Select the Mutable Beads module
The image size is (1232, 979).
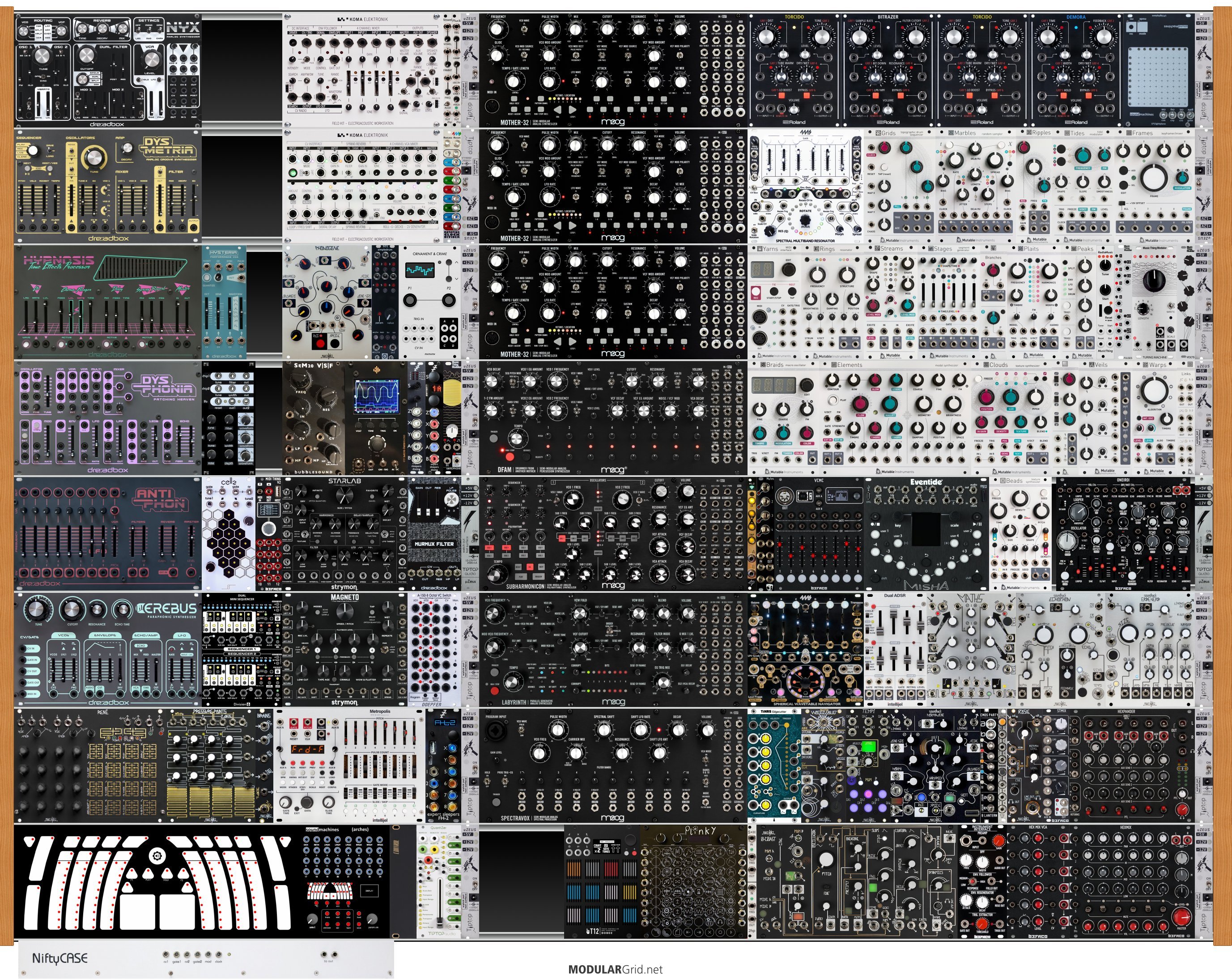point(1020,534)
